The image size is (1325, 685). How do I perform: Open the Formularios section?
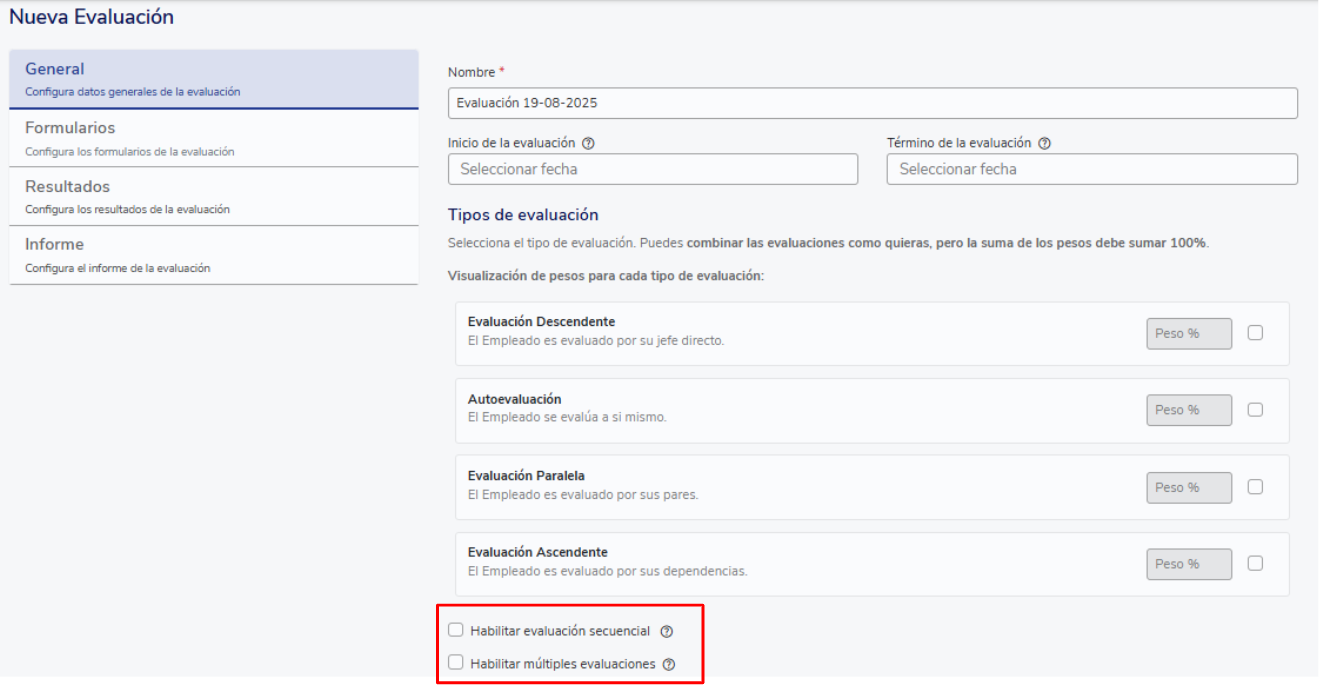point(213,138)
